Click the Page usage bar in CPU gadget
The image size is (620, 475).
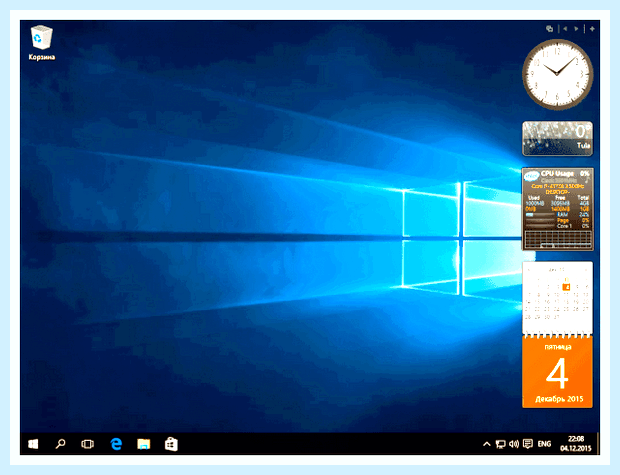tap(540, 220)
